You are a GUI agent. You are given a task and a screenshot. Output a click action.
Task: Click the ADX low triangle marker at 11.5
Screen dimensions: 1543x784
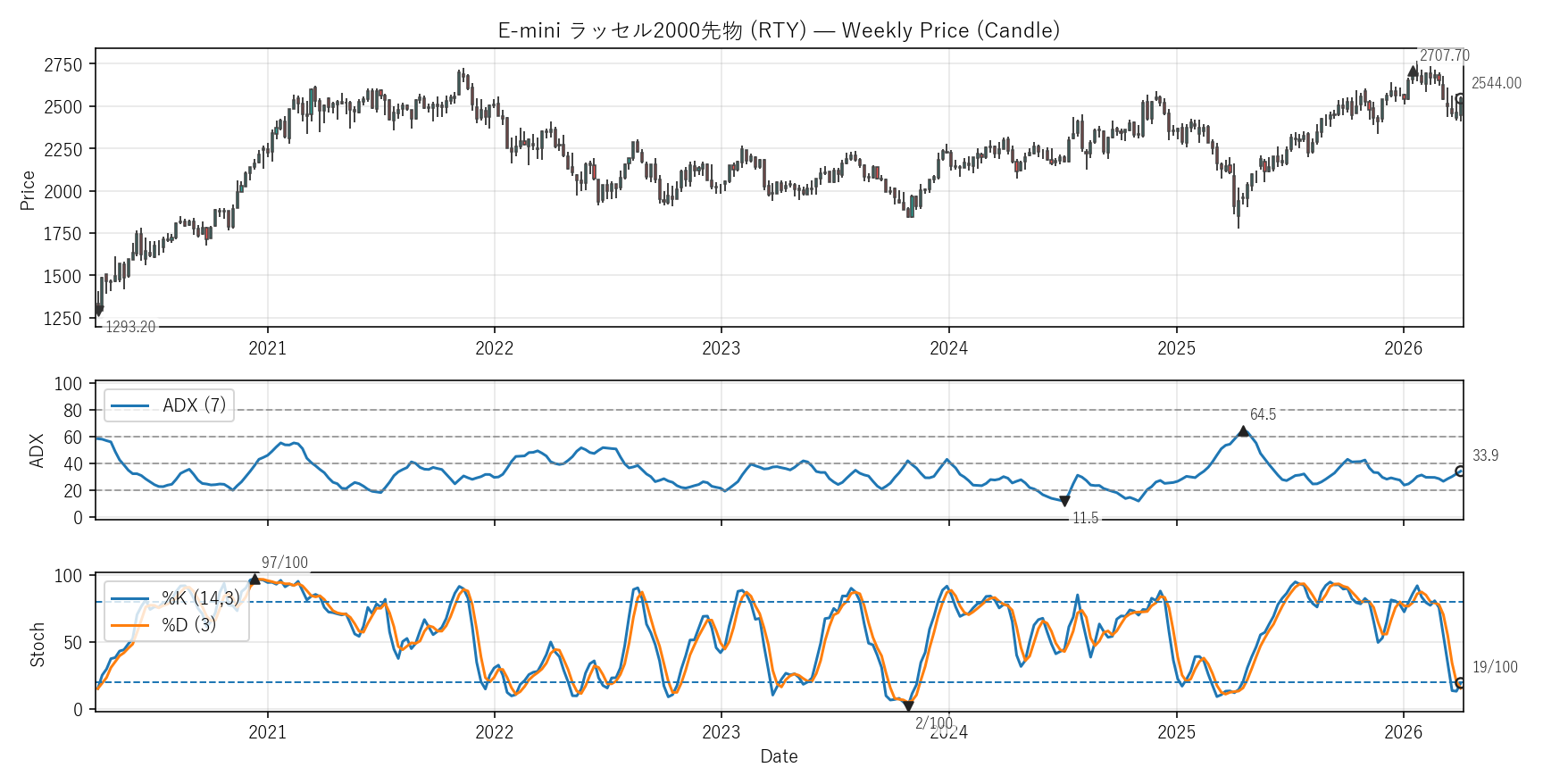click(1064, 501)
